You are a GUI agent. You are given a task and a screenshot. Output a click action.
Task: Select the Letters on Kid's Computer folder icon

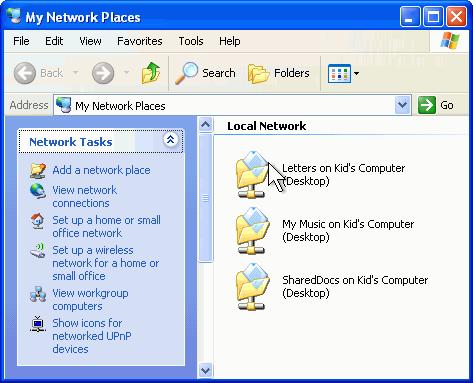click(x=253, y=174)
